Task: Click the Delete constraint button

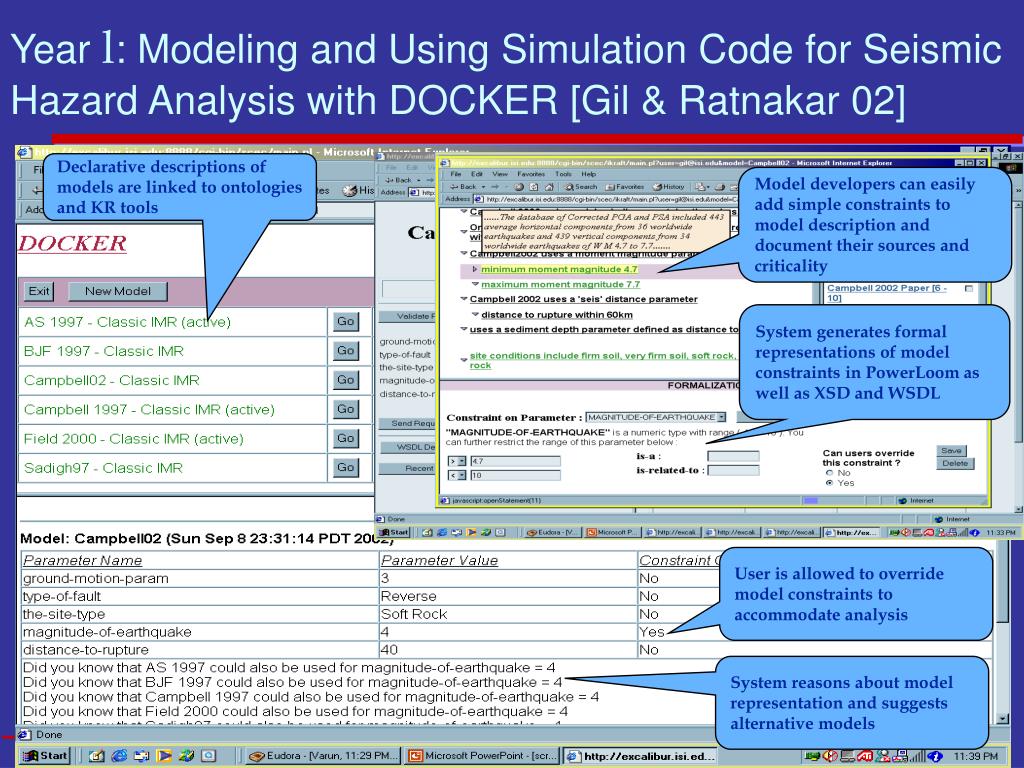Action: click(x=955, y=464)
